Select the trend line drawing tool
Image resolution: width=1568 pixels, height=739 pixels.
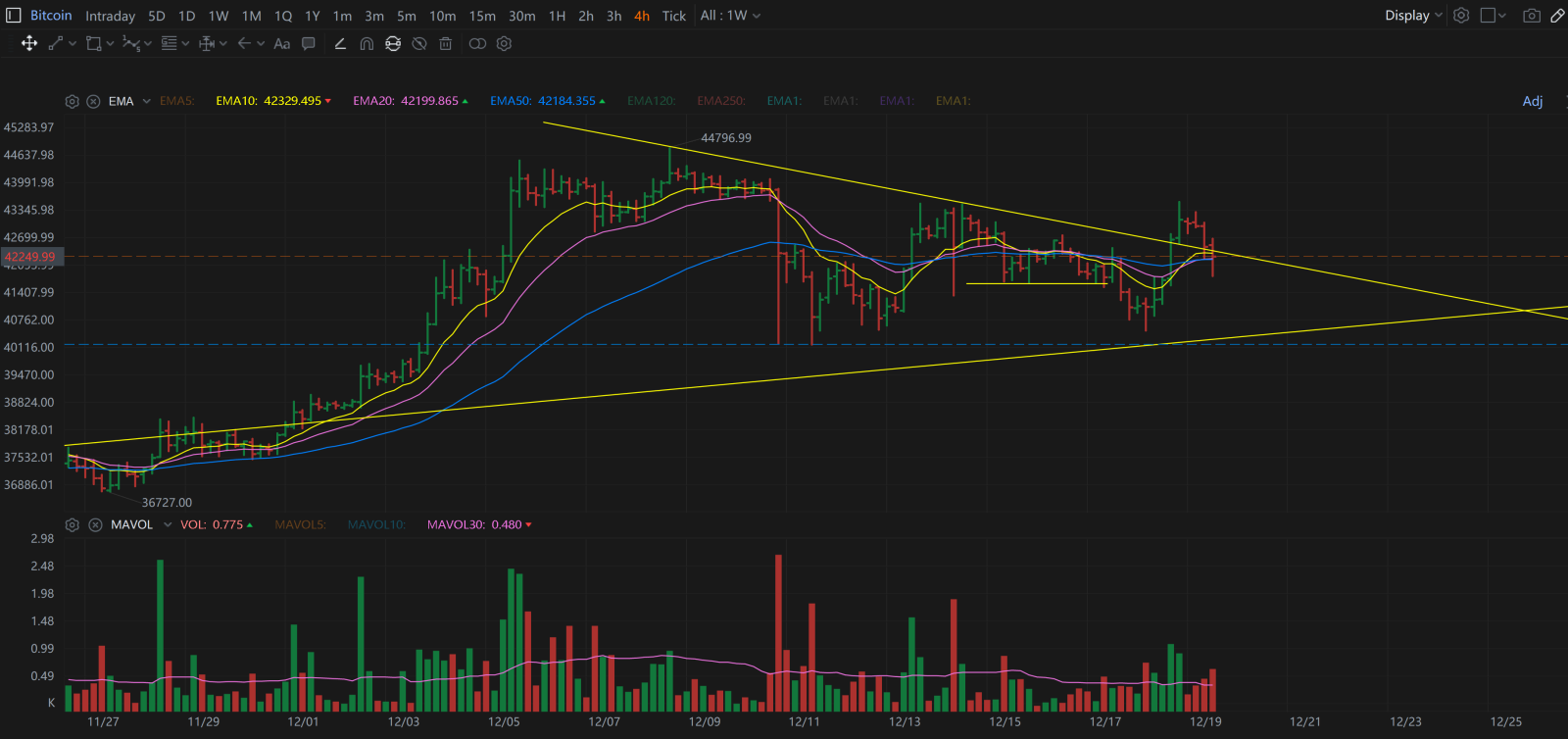56,43
